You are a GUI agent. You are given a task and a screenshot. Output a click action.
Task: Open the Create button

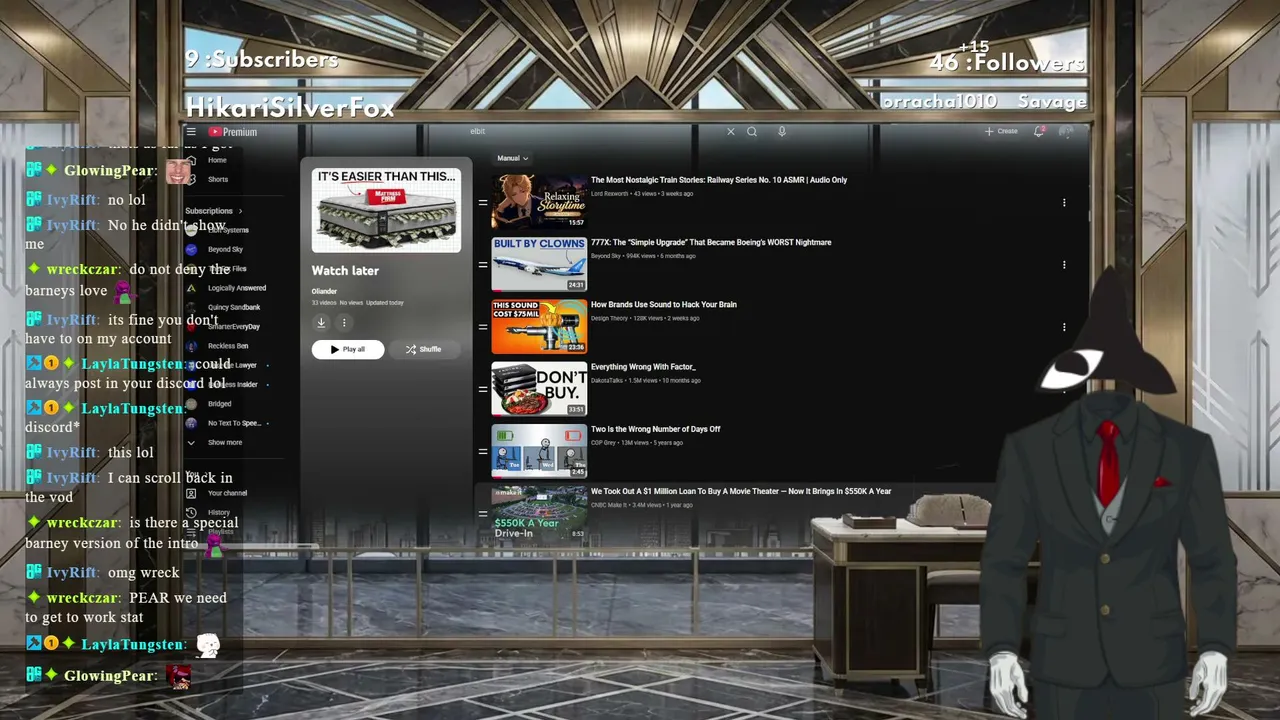[x=1001, y=132]
